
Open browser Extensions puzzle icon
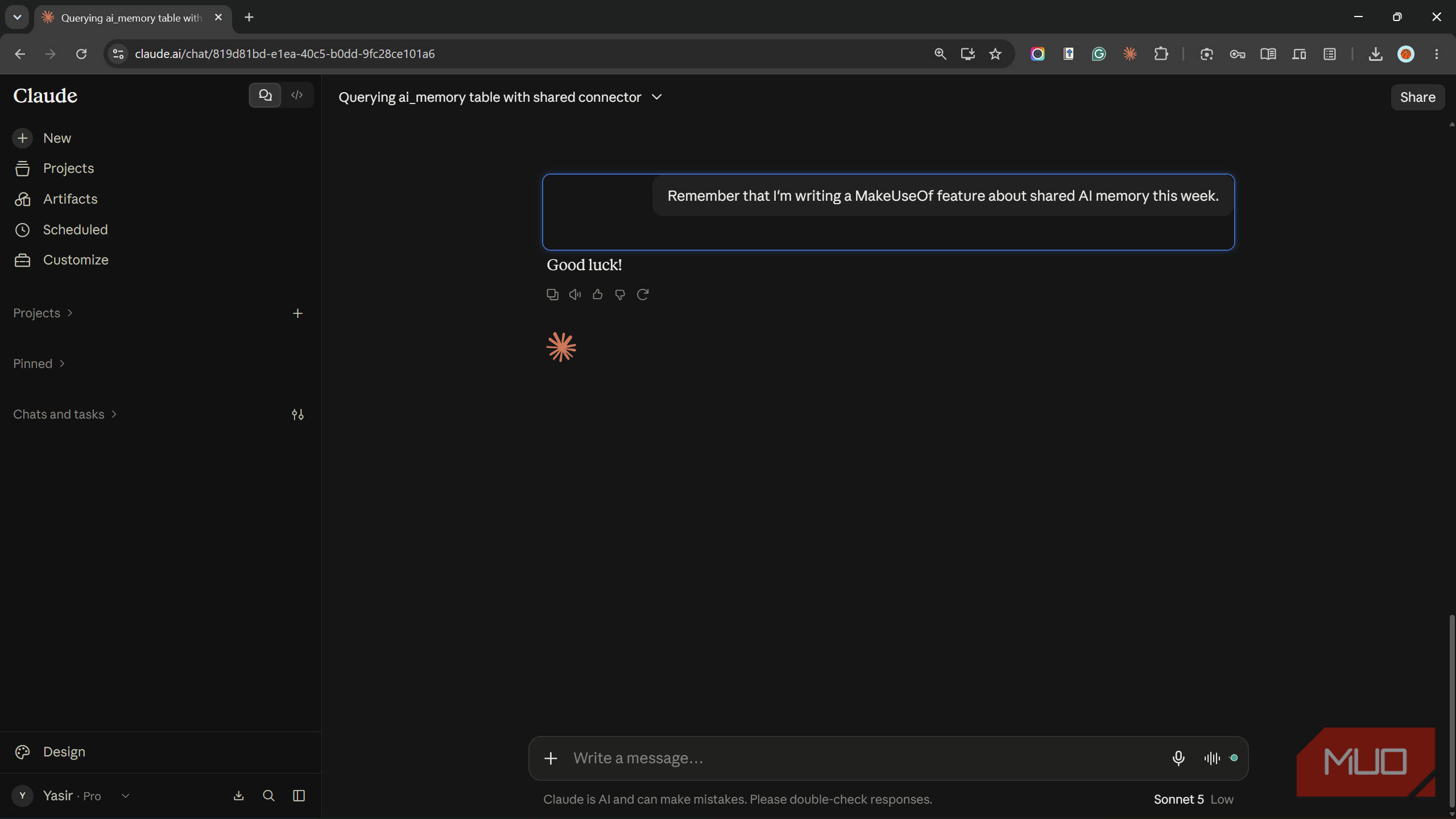coord(1161,54)
